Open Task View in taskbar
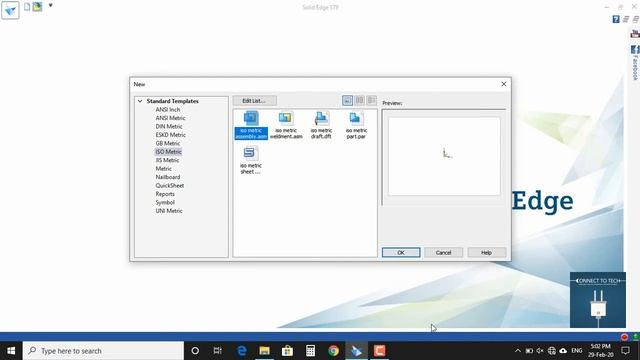640x360 pixels. coord(218,351)
